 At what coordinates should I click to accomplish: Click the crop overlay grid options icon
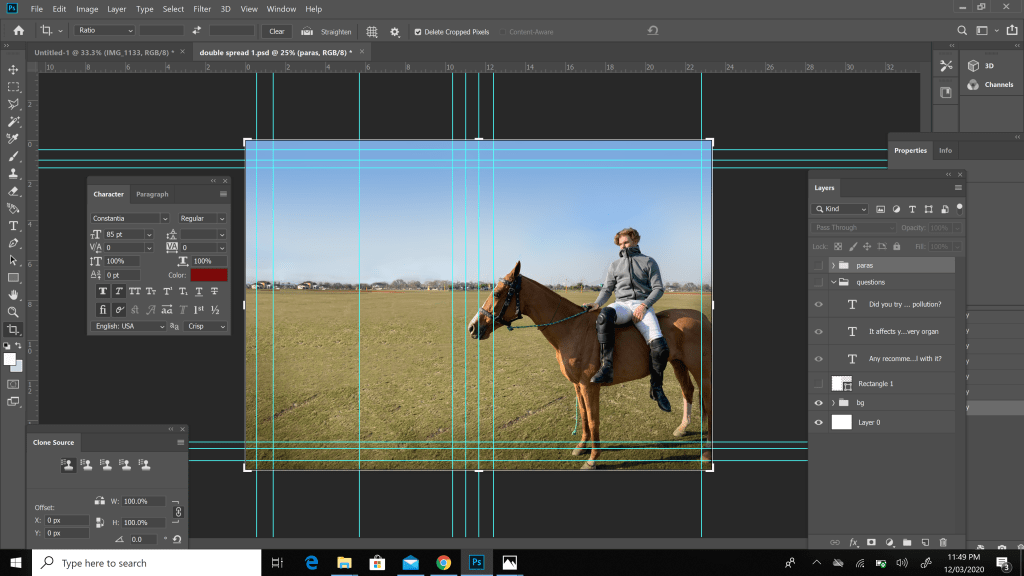click(x=372, y=31)
